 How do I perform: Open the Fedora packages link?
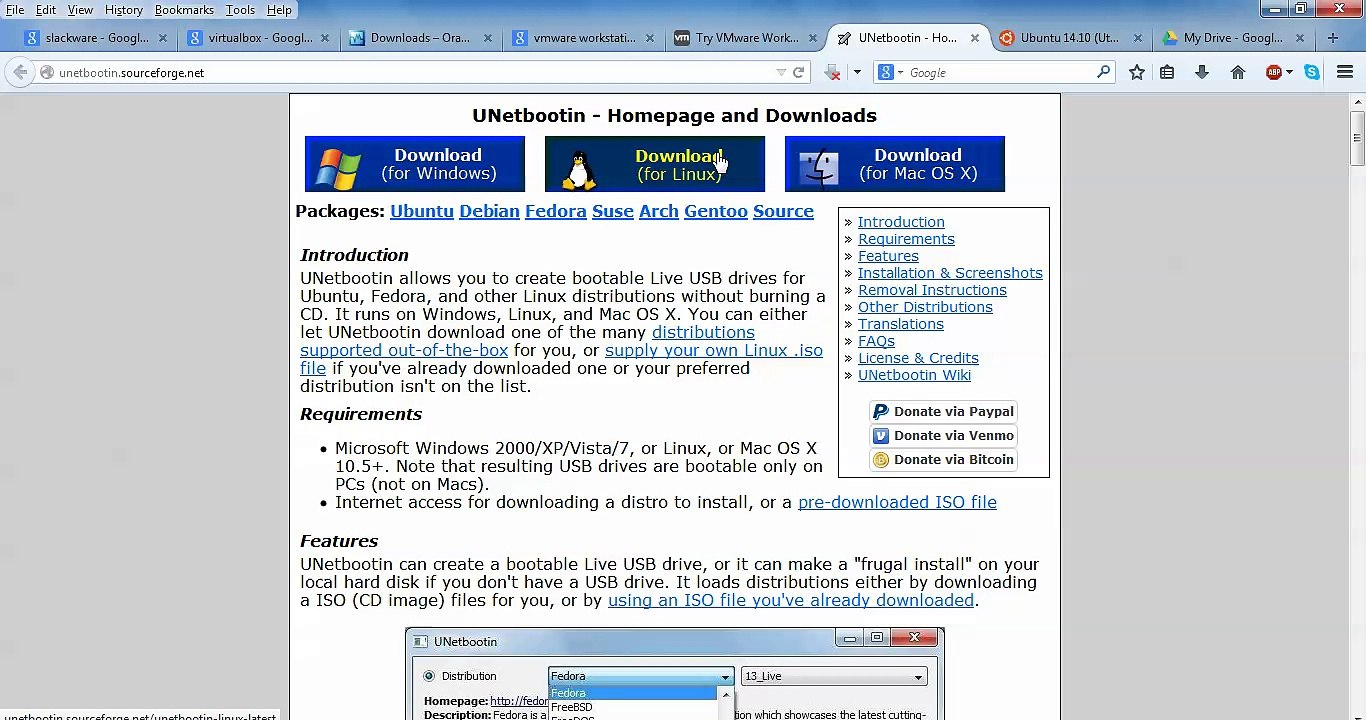556,211
